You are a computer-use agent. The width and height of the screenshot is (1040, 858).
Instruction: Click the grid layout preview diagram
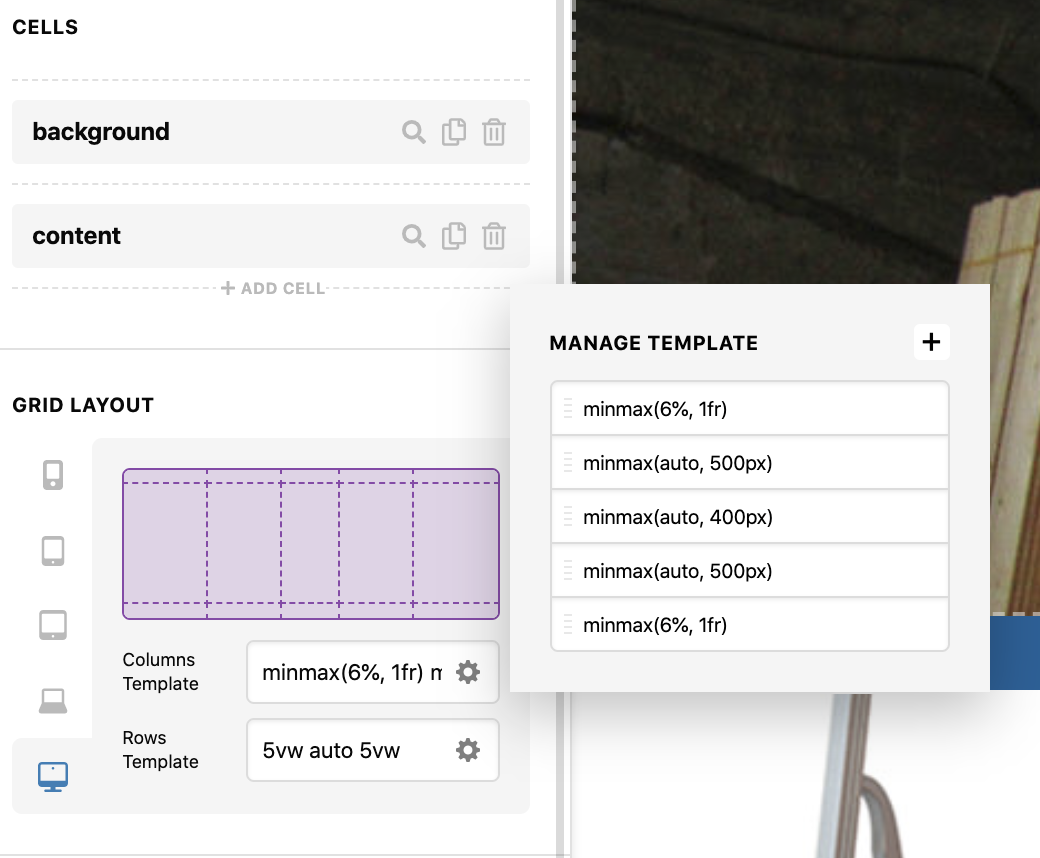[x=310, y=544]
